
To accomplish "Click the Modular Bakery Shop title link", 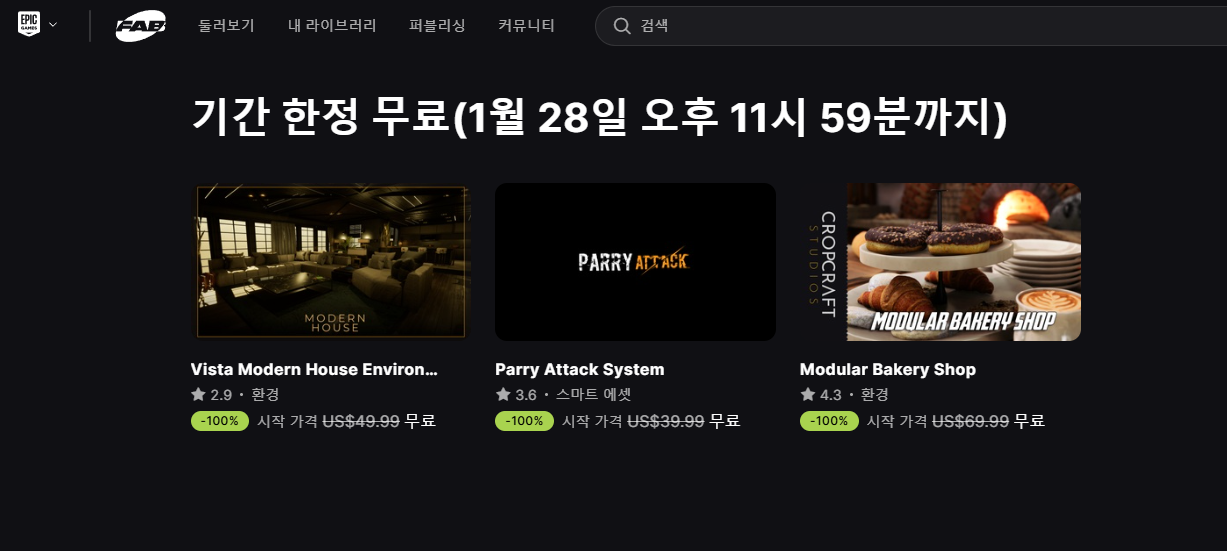I will coord(887,369).
